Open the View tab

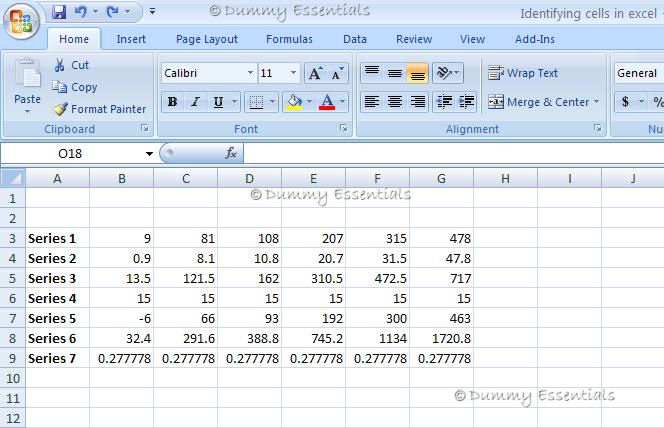click(x=472, y=39)
